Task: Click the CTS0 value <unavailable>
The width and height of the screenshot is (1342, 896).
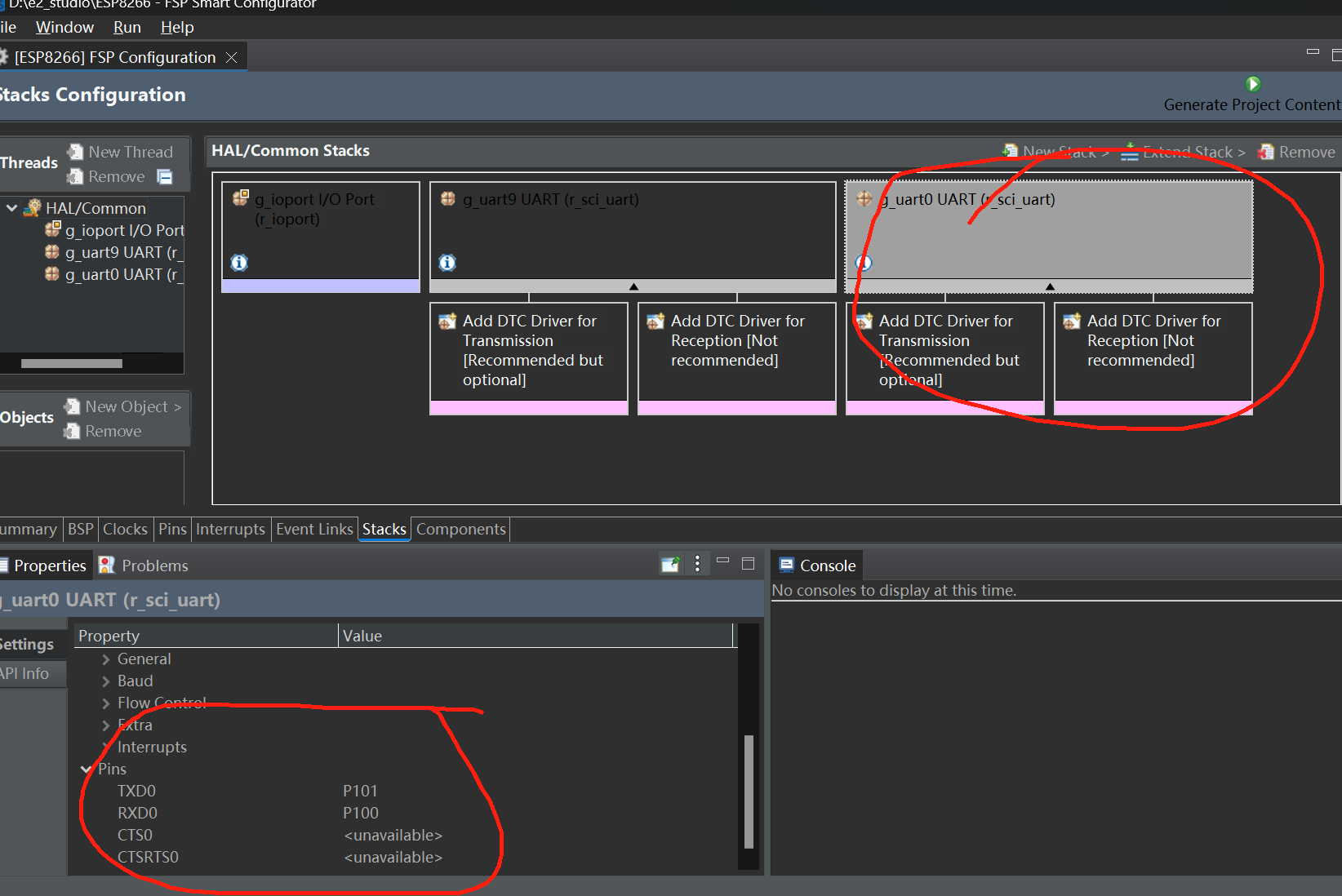Action: (x=393, y=835)
